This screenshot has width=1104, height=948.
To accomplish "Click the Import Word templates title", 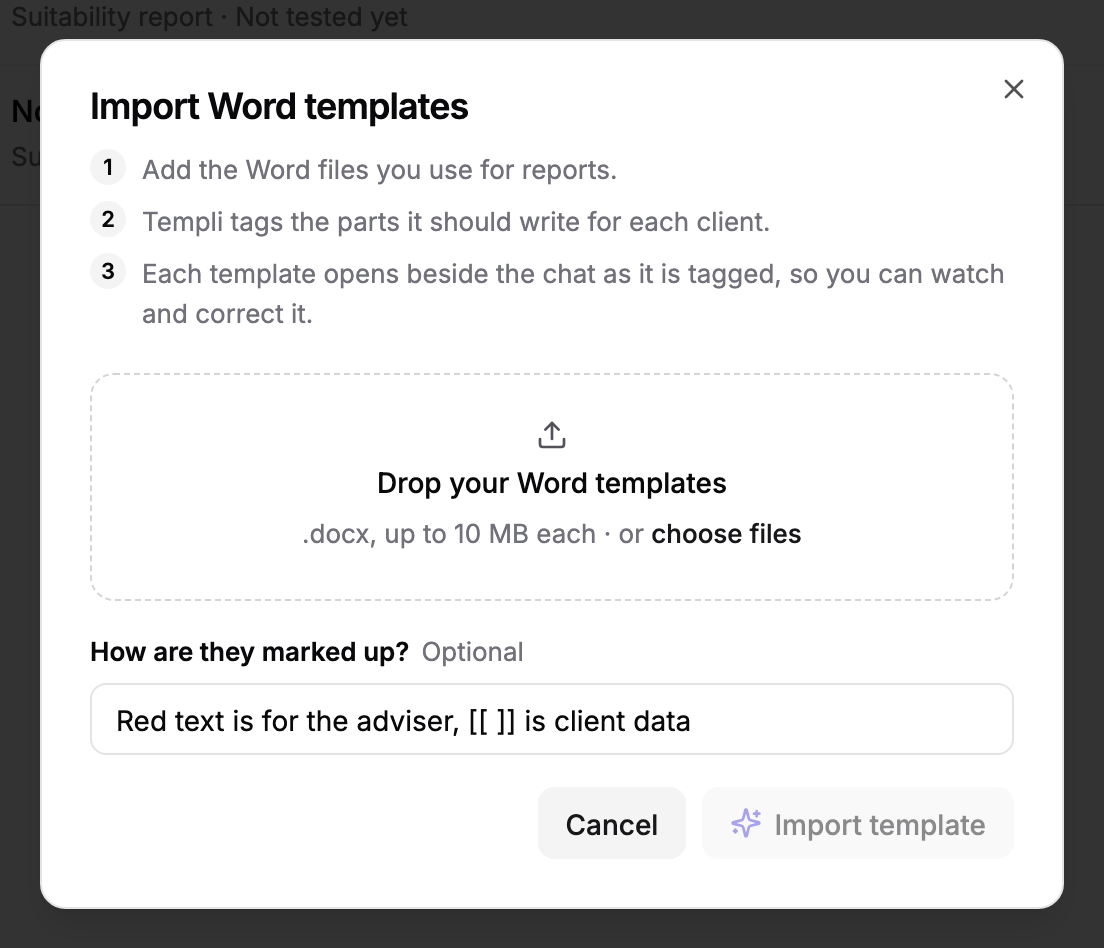I will (x=280, y=107).
